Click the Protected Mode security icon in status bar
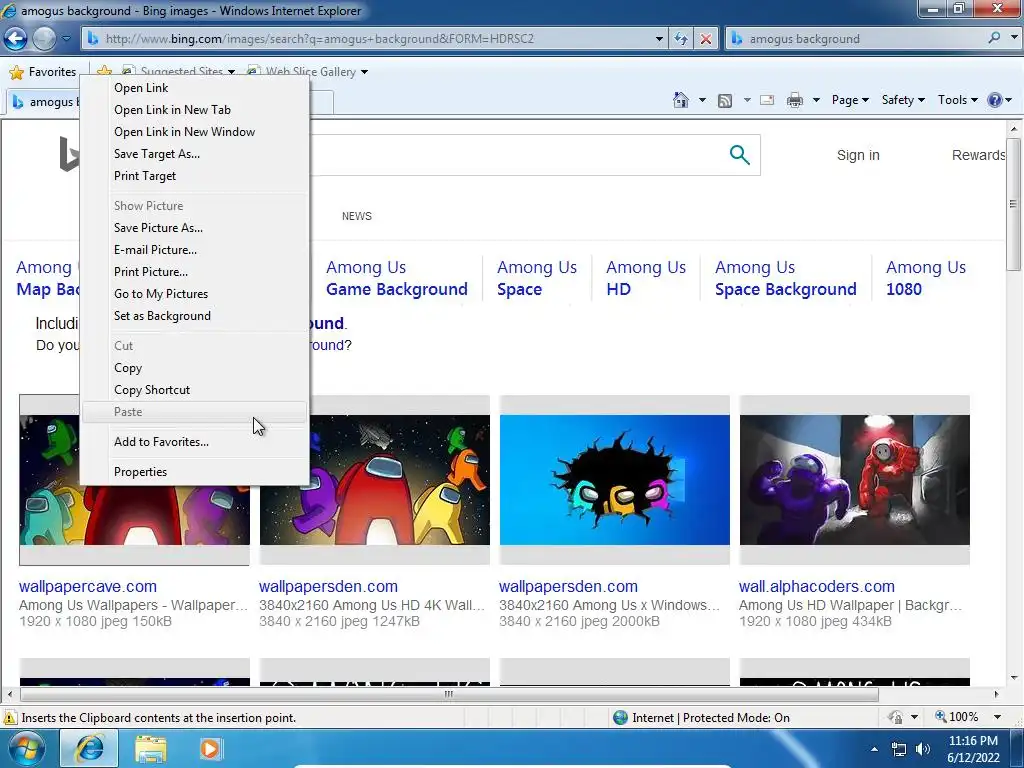This screenshot has width=1024, height=768. pos(895,717)
